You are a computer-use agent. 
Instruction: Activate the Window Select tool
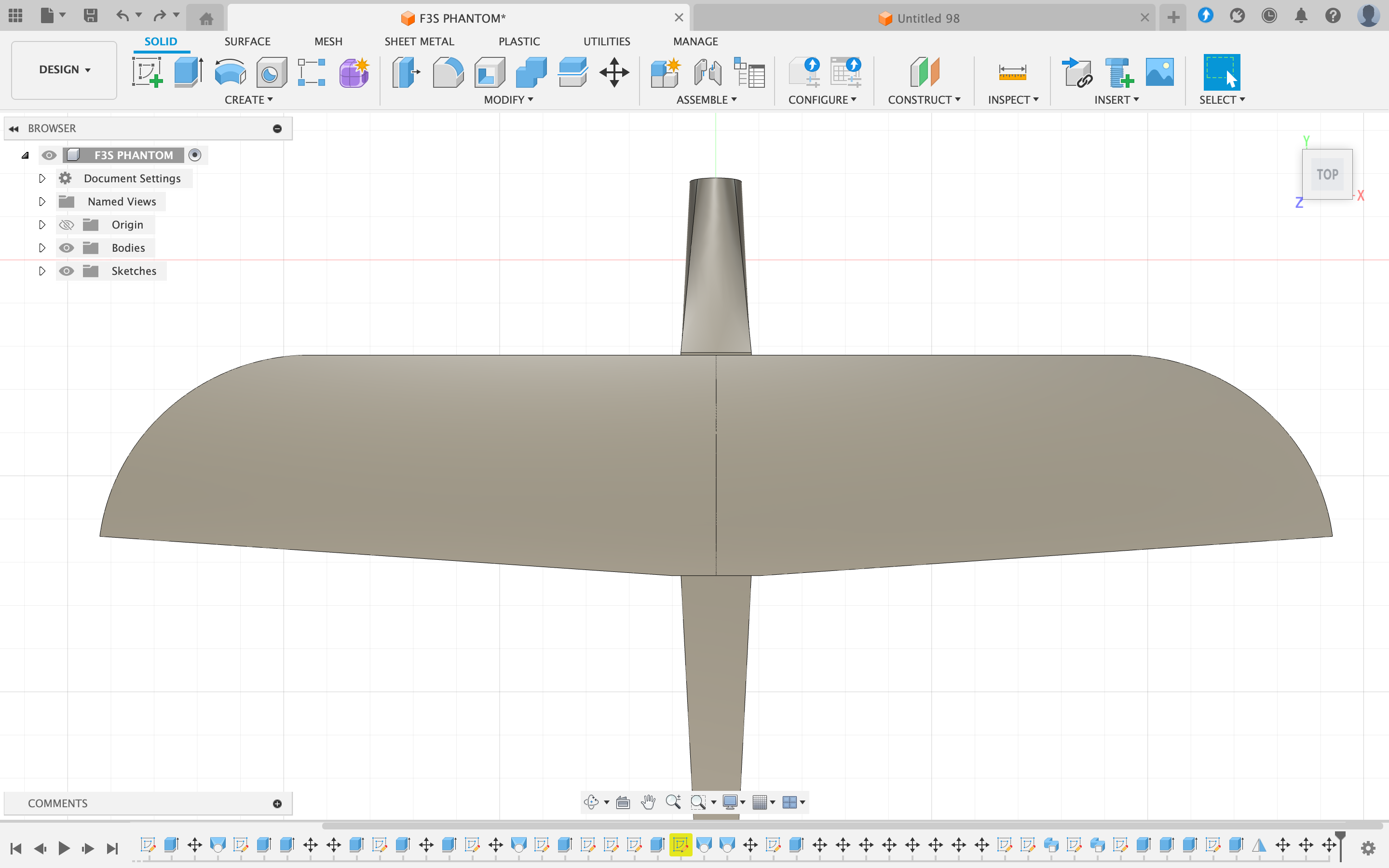1221,72
